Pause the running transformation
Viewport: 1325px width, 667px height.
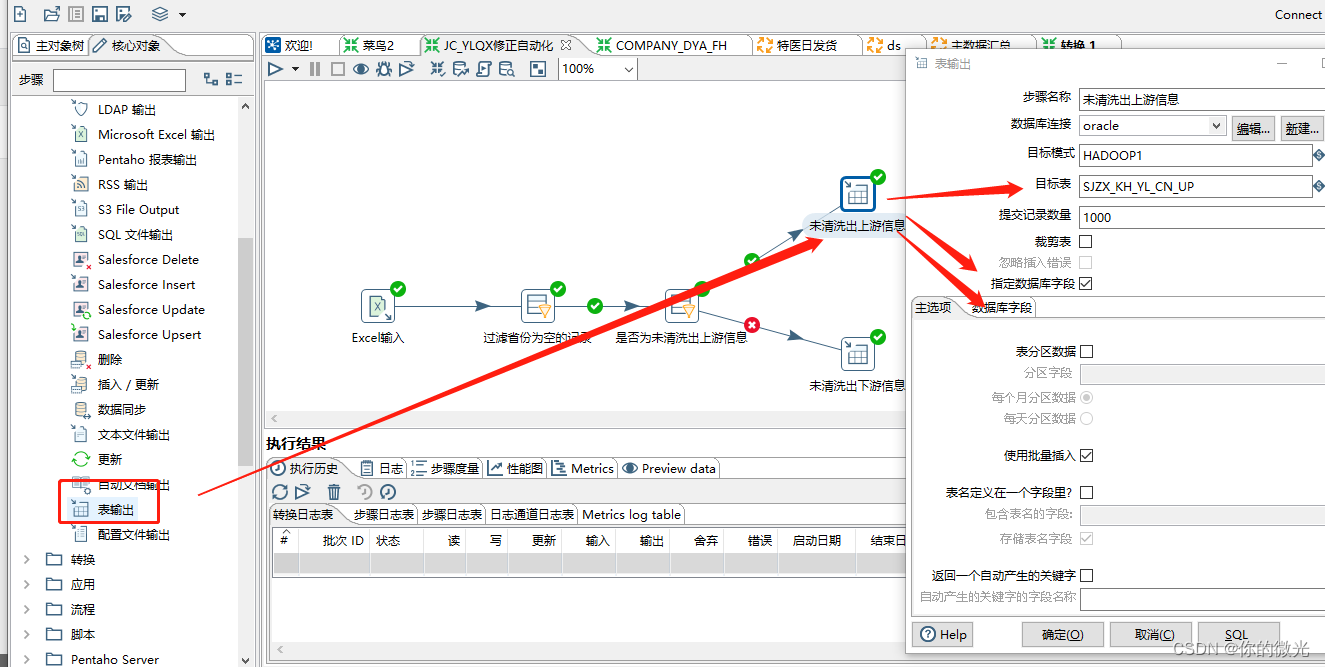pos(315,69)
